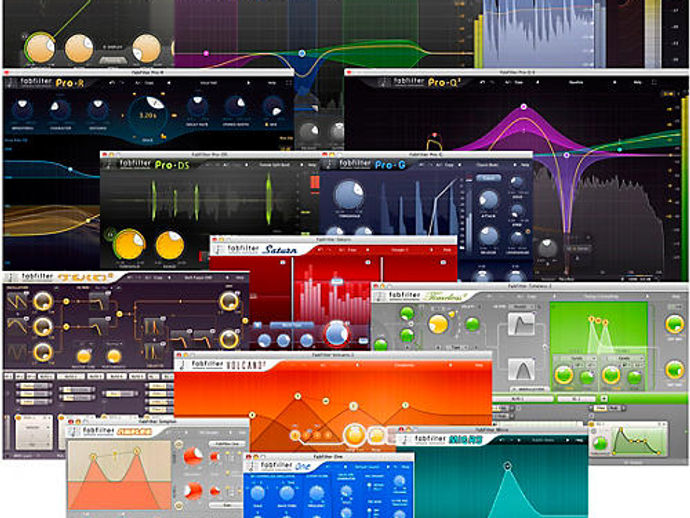Click the full-screen icon in Pro-Q 2 header

(654, 82)
